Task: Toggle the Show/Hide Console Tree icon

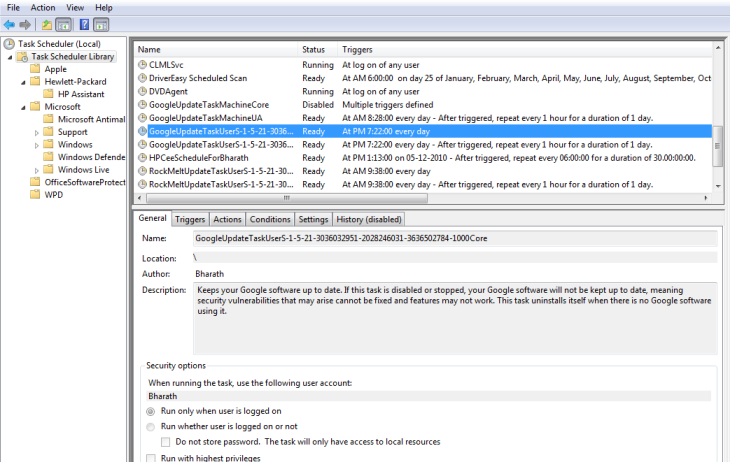Action: [x=63, y=25]
